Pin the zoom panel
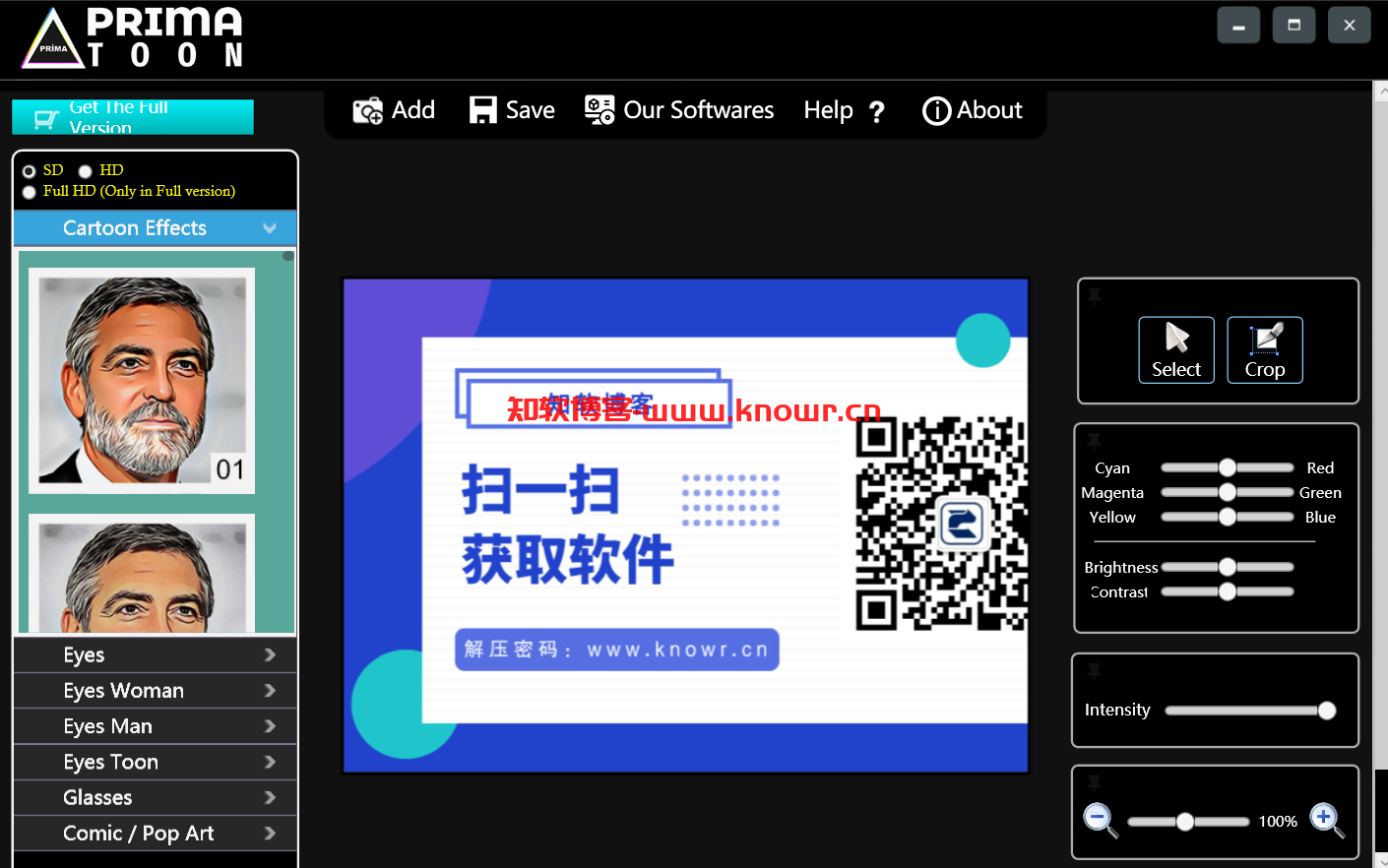This screenshot has height=868, width=1388. (1094, 783)
